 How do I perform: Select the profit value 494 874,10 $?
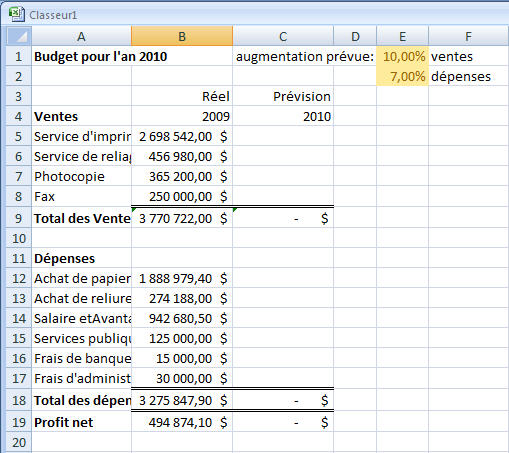182,422
